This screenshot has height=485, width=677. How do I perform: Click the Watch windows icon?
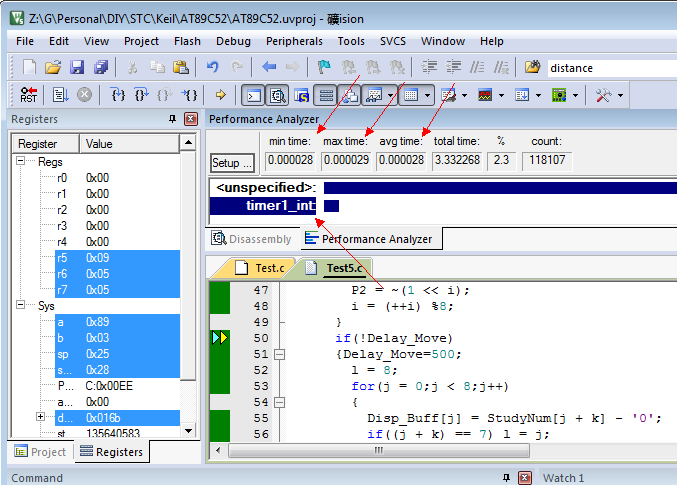coord(374,95)
